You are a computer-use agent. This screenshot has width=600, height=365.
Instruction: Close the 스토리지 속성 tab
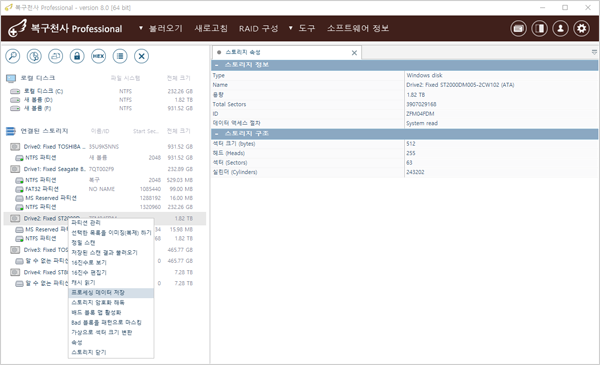coord(354,53)
